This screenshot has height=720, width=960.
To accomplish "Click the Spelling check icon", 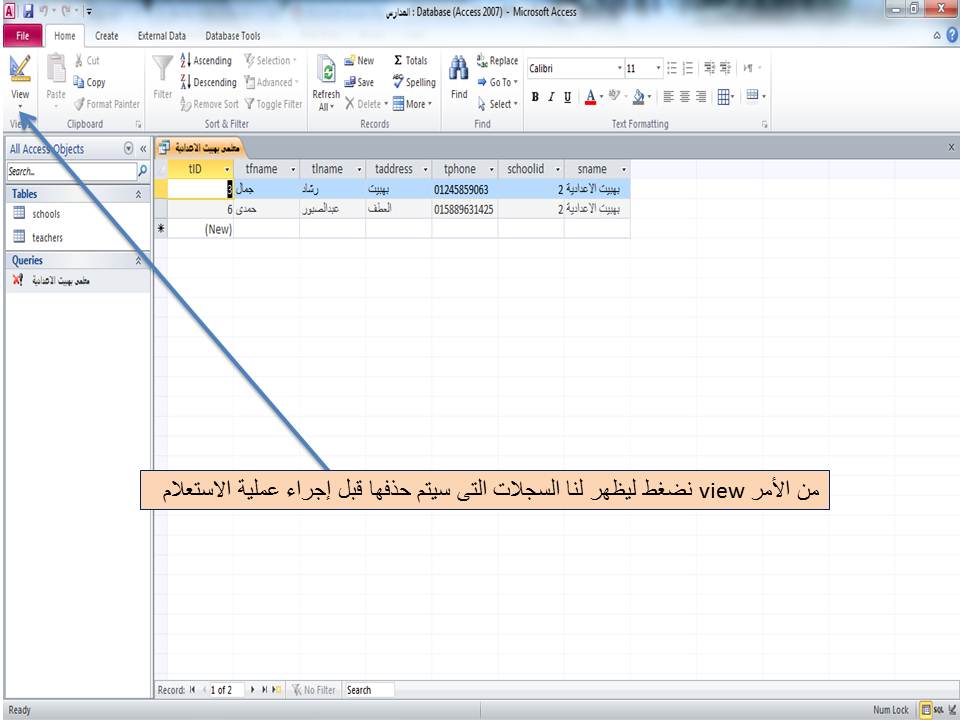I will click(x=398, y=82).
